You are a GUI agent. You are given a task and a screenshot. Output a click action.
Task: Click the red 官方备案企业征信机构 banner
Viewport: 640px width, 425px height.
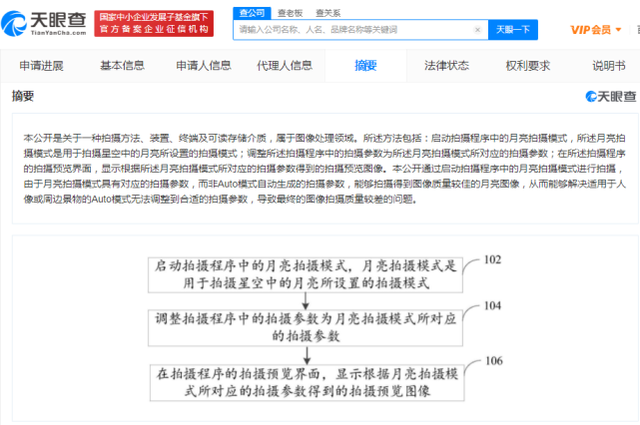[154, 24]
